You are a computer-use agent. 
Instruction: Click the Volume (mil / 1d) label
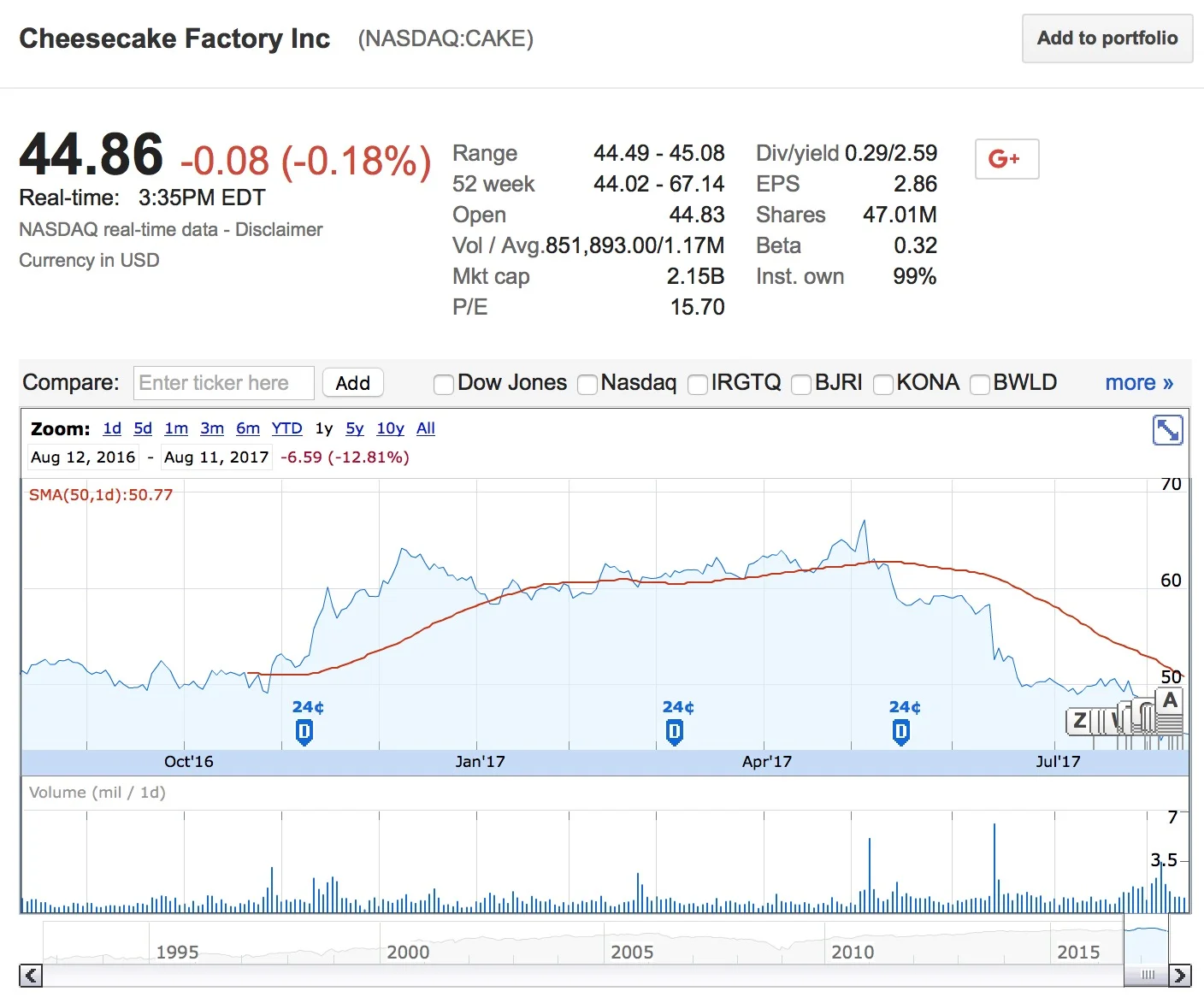coord(97,793)
